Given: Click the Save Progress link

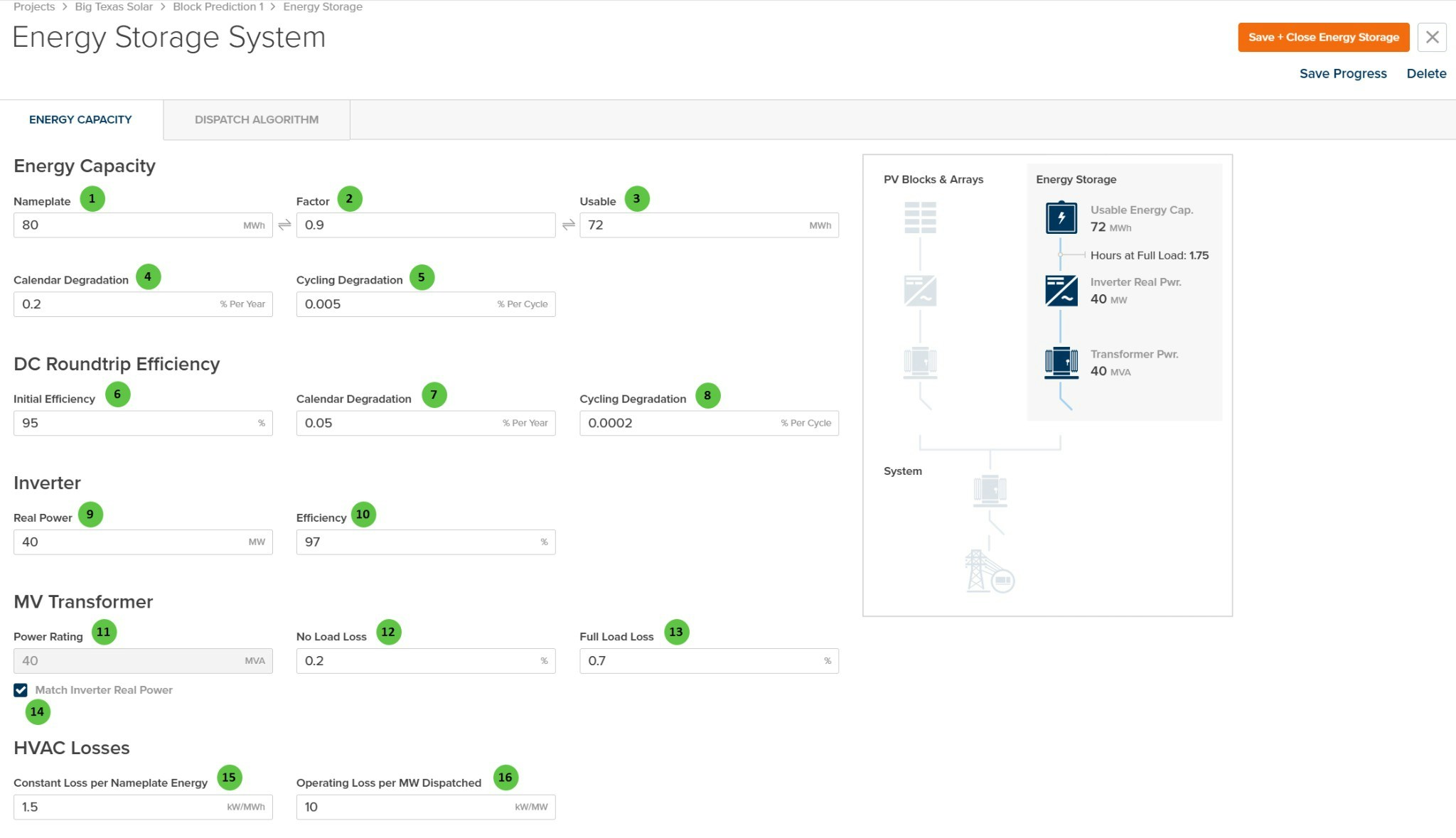Looking at the screenshot, I should pos(1342,73).
